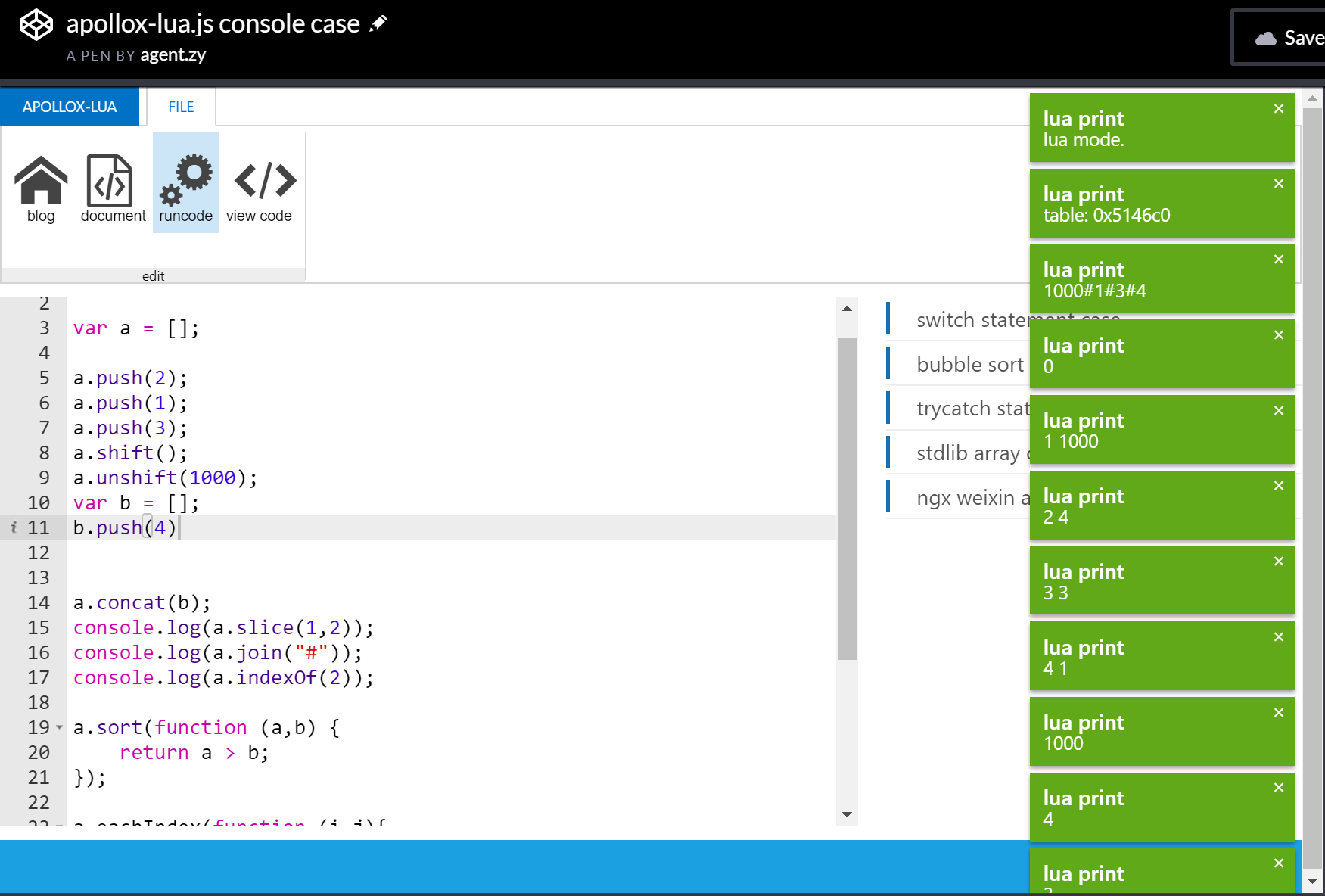
Task: Dismiss the 'lua print 1000' notification
Action: coord(1279,713)
